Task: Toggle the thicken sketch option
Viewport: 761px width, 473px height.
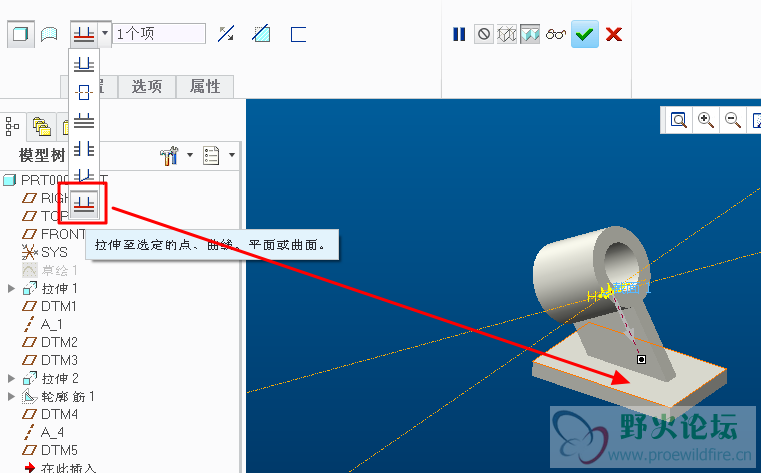Action: click(298, 34)
